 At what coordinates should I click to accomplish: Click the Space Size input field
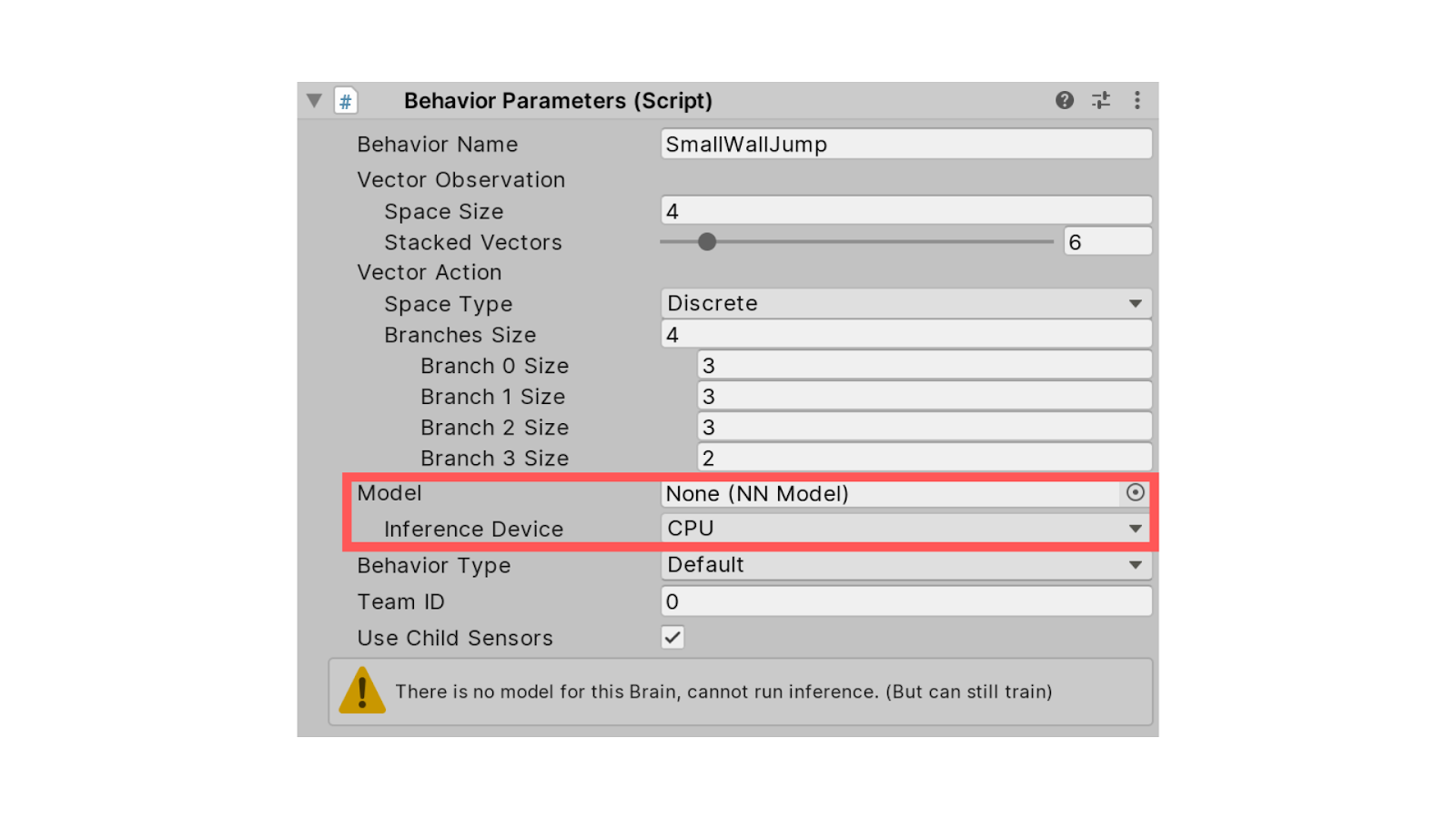point(906,210)
